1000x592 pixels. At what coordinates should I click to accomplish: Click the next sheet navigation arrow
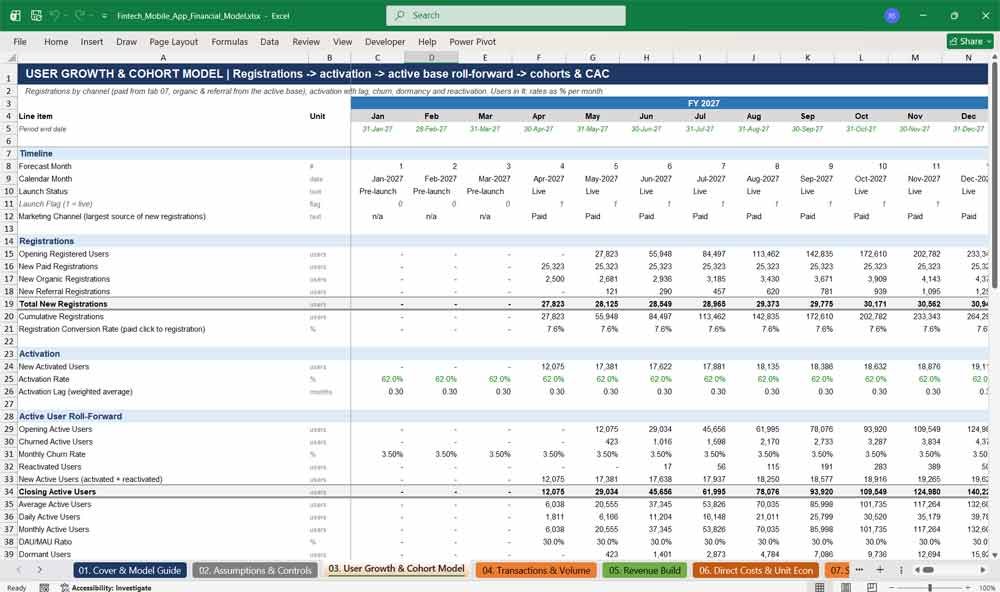pos(40,570)
